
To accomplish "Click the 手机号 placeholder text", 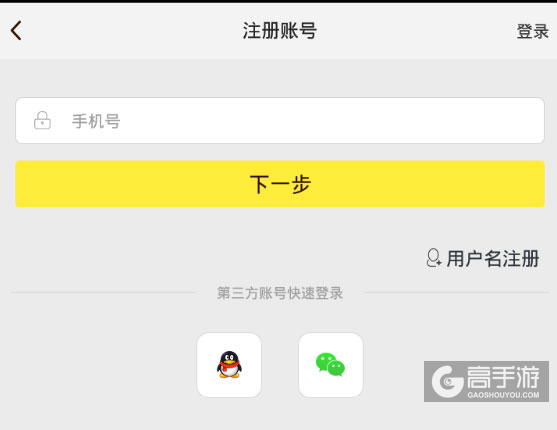I will click(x=96, y=121).
